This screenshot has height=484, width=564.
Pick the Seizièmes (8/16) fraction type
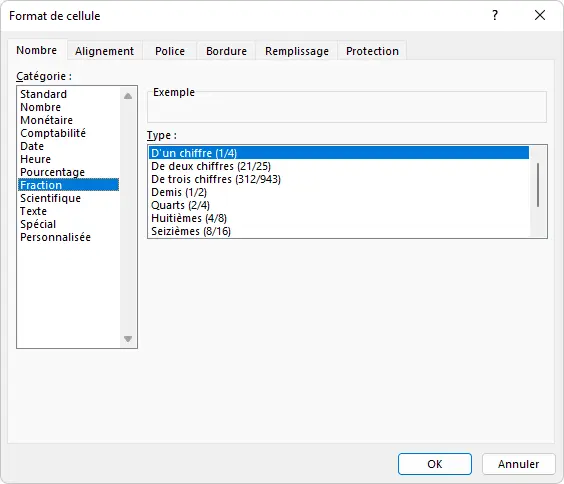pos(191,231)
